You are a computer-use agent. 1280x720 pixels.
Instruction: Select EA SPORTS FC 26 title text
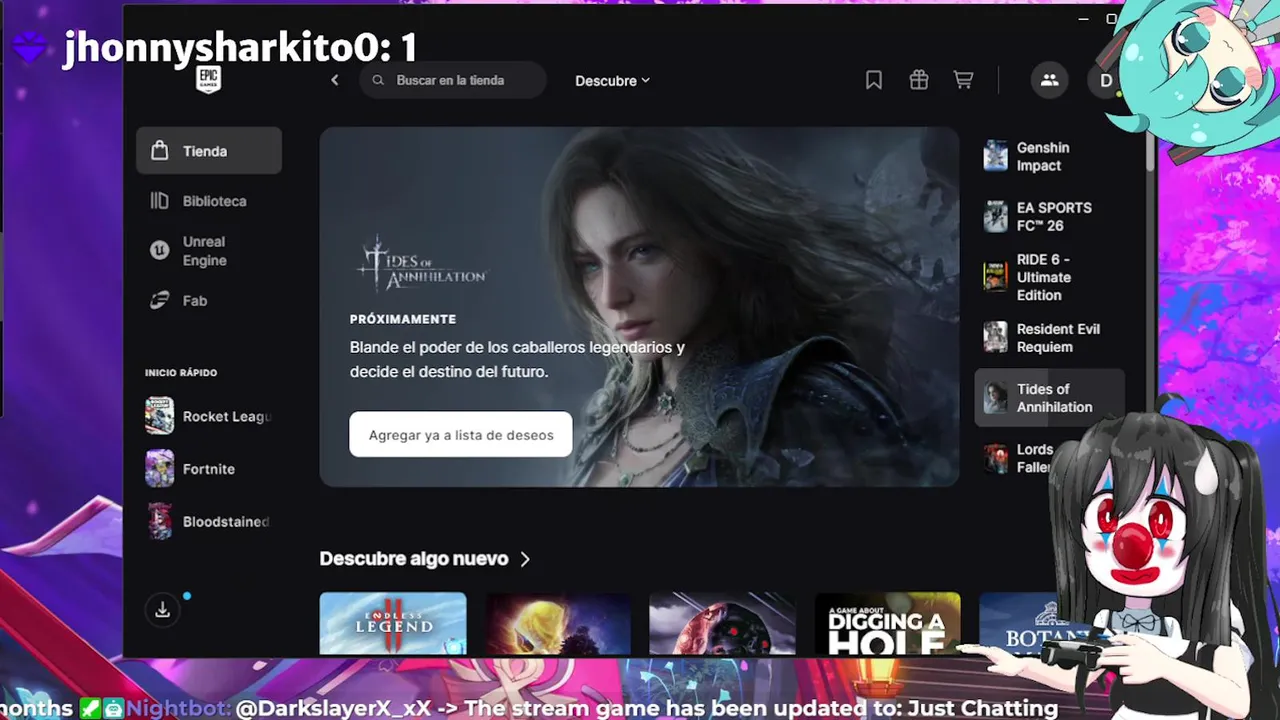tap(1054, 217)
